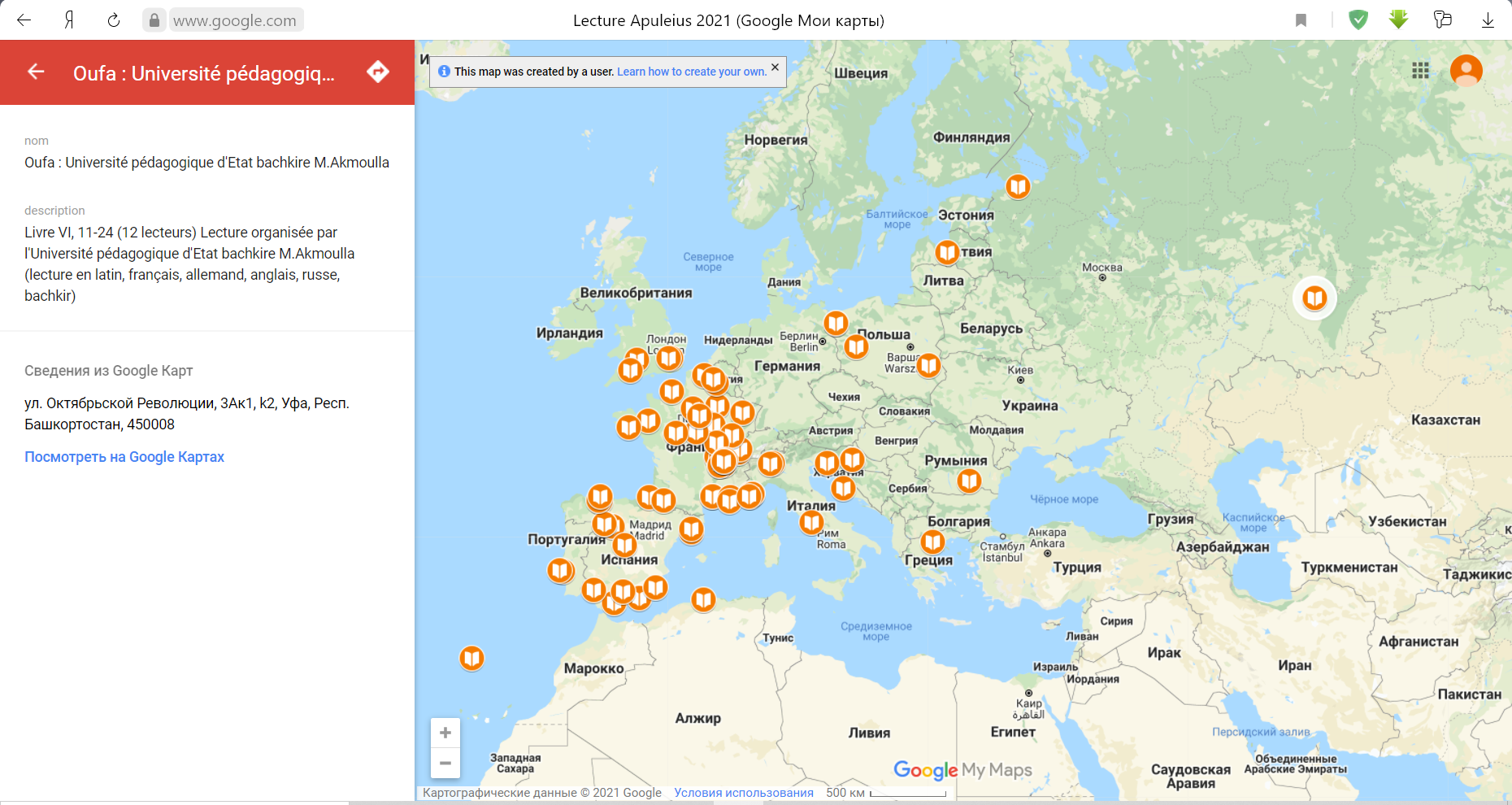Select the marker over Greece
Viewport: 1512px width, 805px height.
(x=932, y=542)
